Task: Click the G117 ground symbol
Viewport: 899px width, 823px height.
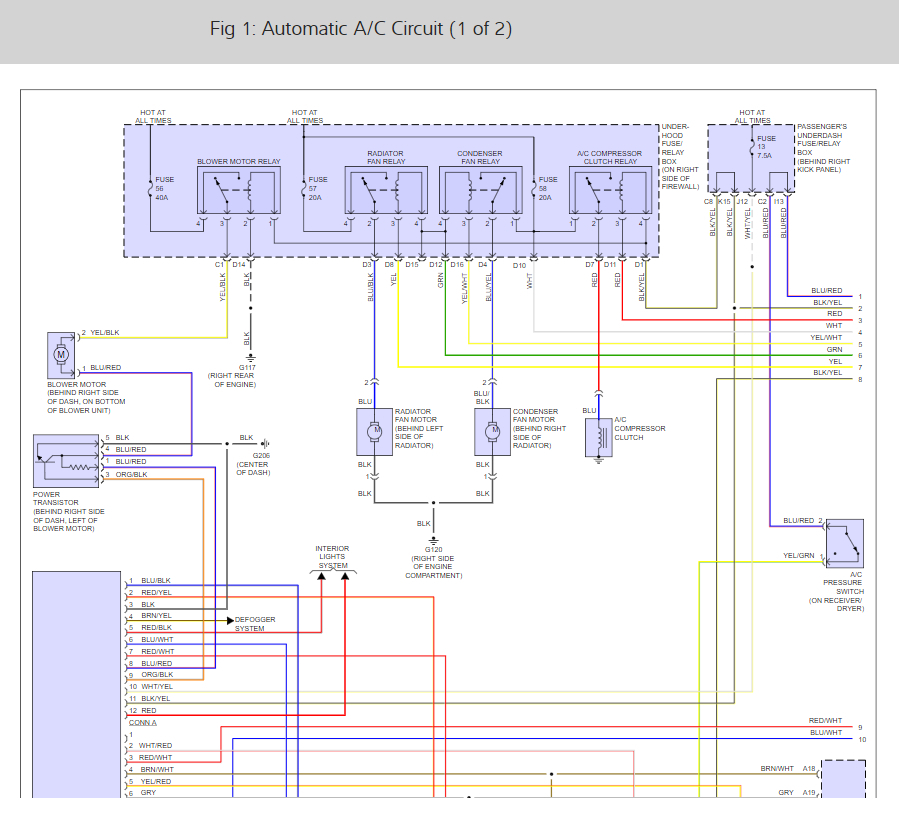Action: click(249, 356)
